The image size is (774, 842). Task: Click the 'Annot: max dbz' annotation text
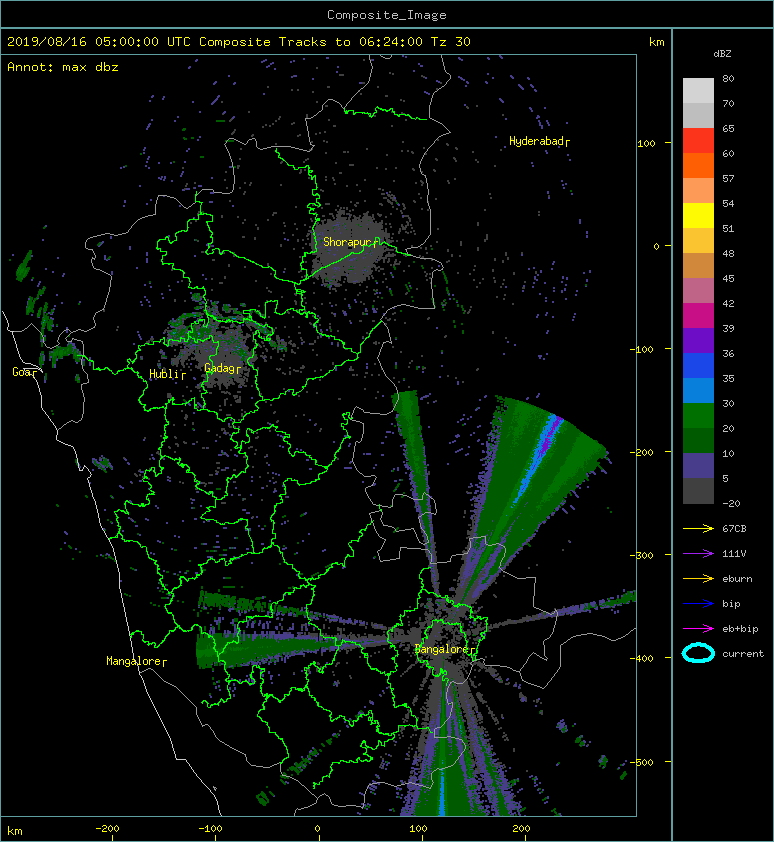coord(63,67)
